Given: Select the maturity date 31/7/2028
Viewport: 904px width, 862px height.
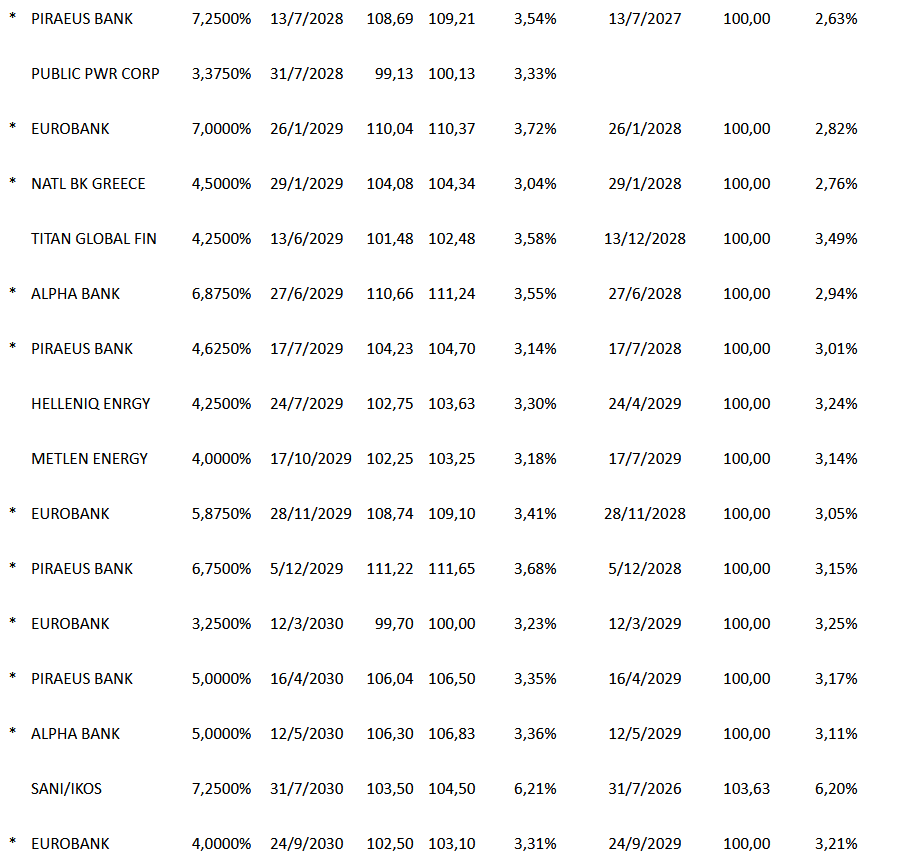Looking at the screenshot, I should (306, 74).
